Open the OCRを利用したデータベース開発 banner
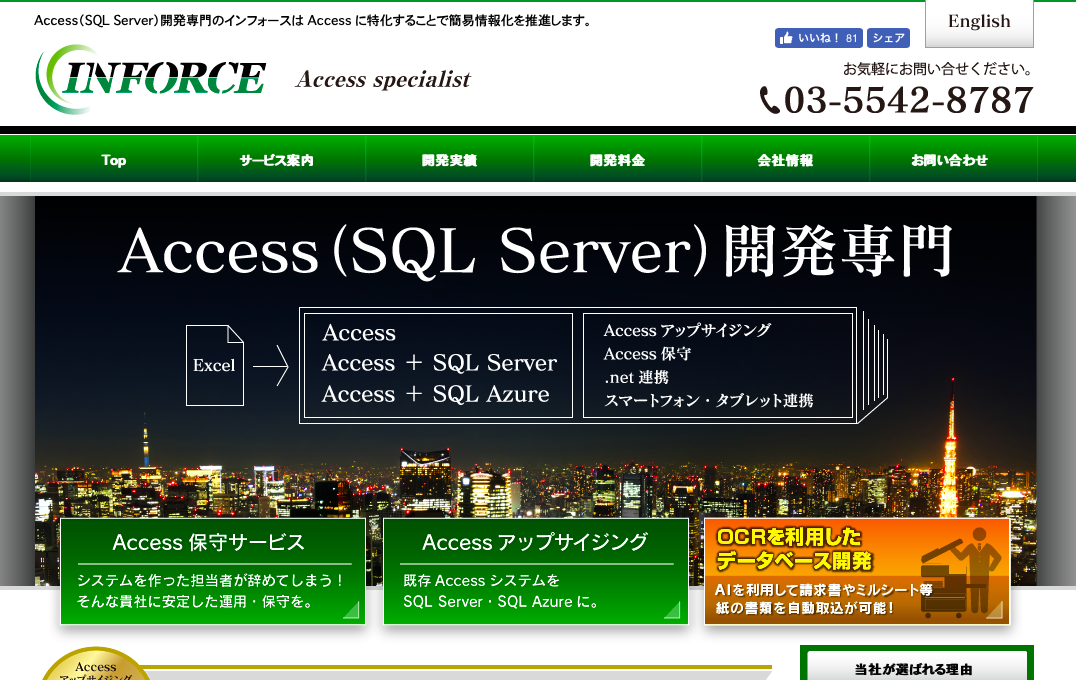The height and width of the screenshot is (680, 1076). pyautogui.click(x=857, y=571)
